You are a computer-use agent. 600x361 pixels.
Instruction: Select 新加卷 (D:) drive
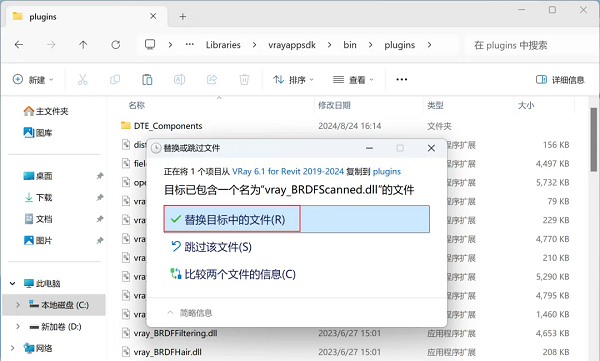pyautogui.click(x=55, y=327)
